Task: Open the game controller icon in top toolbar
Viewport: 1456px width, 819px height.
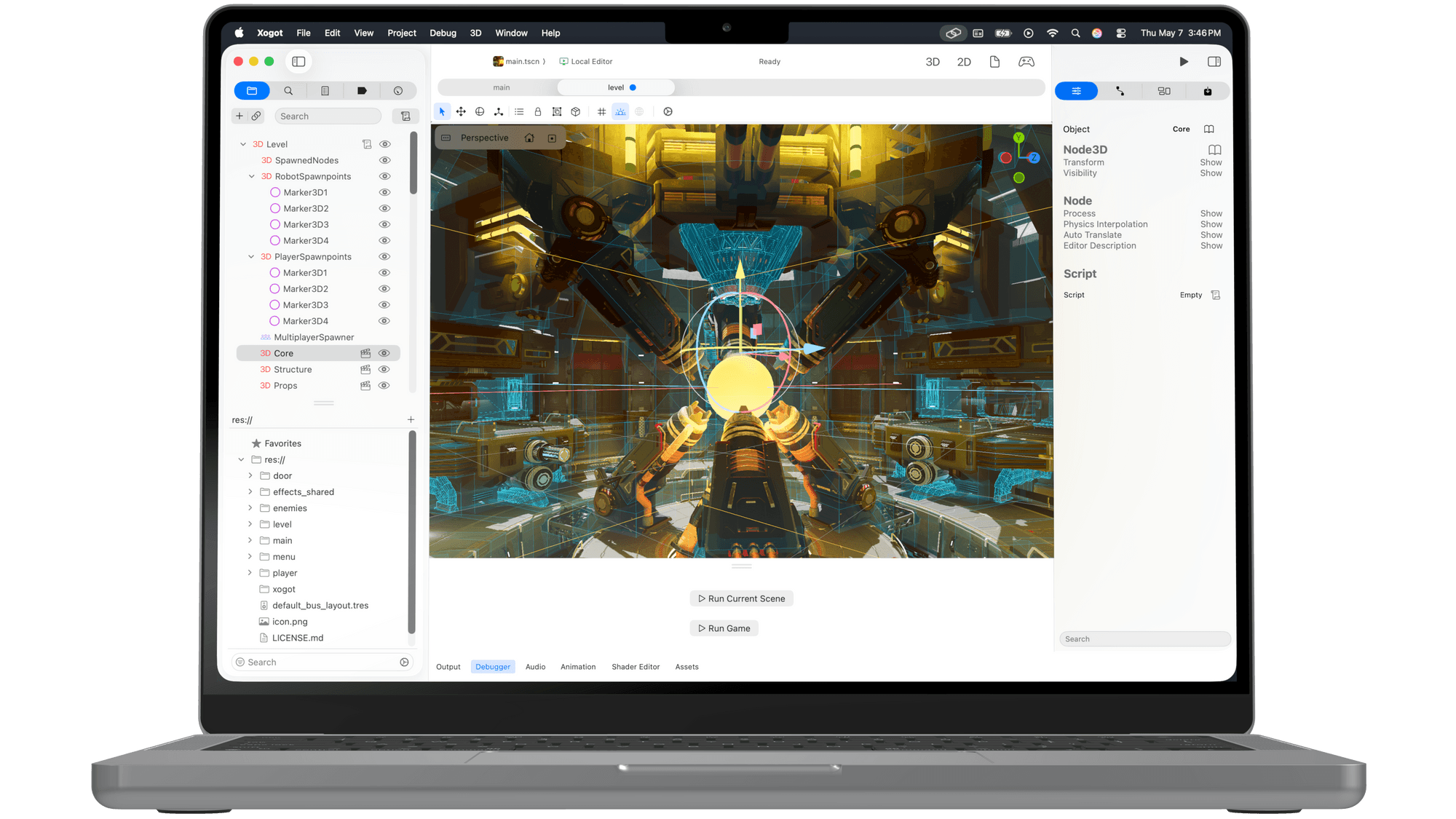Action: pos(1026,62)
